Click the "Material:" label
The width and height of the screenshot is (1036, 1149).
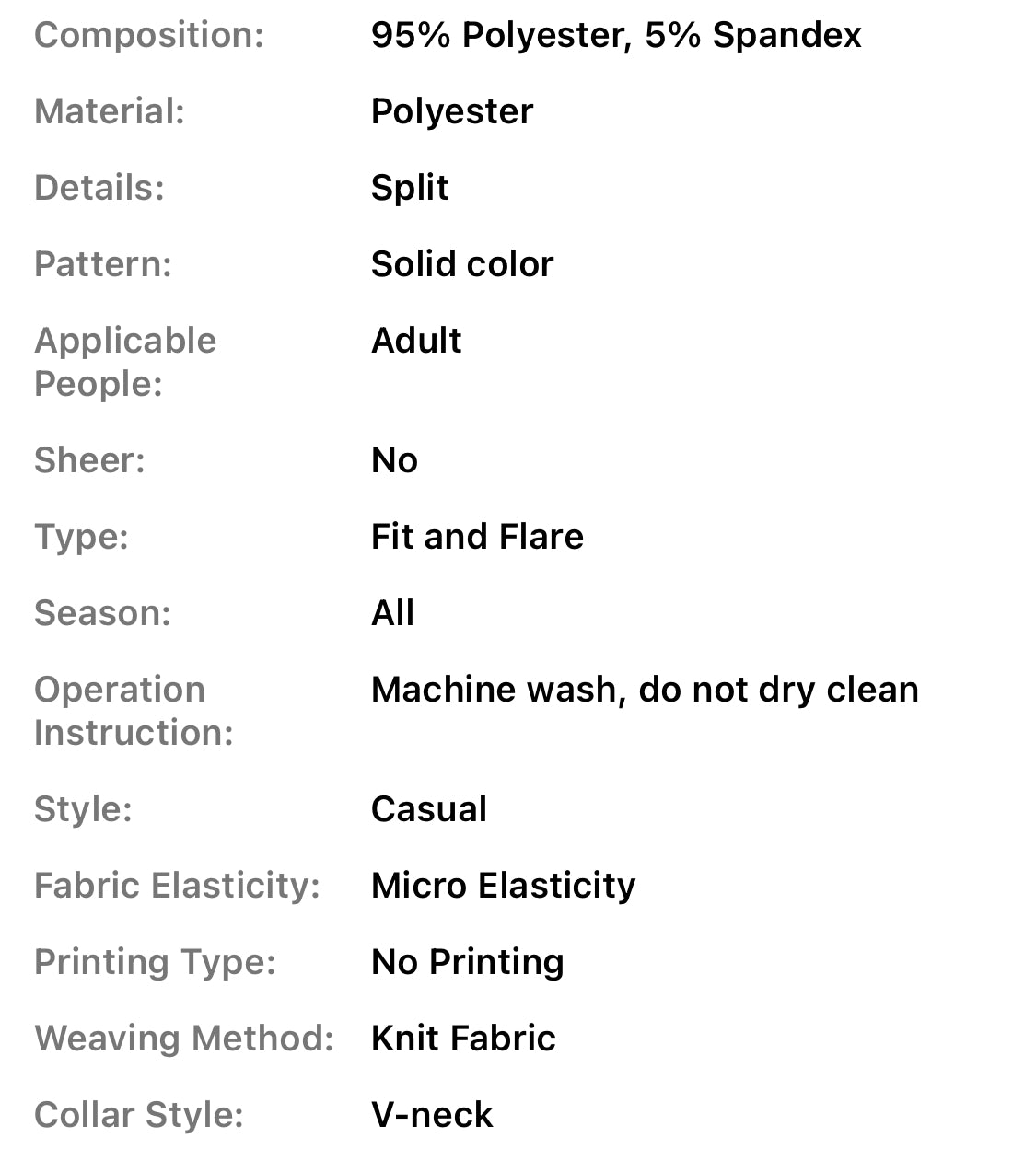click(x=110, y=112)
